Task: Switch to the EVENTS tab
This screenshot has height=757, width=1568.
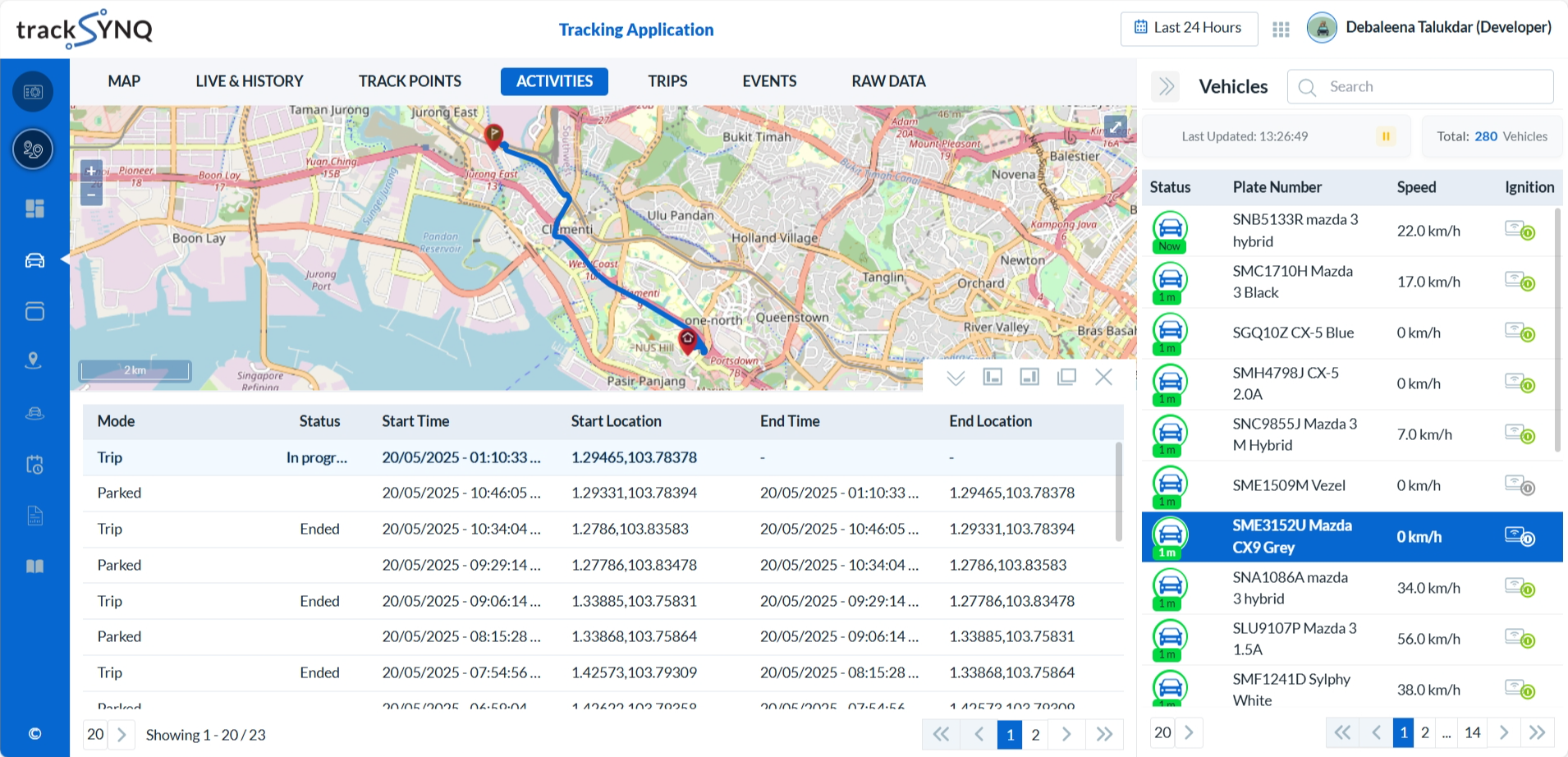Action: click(769, 80)
